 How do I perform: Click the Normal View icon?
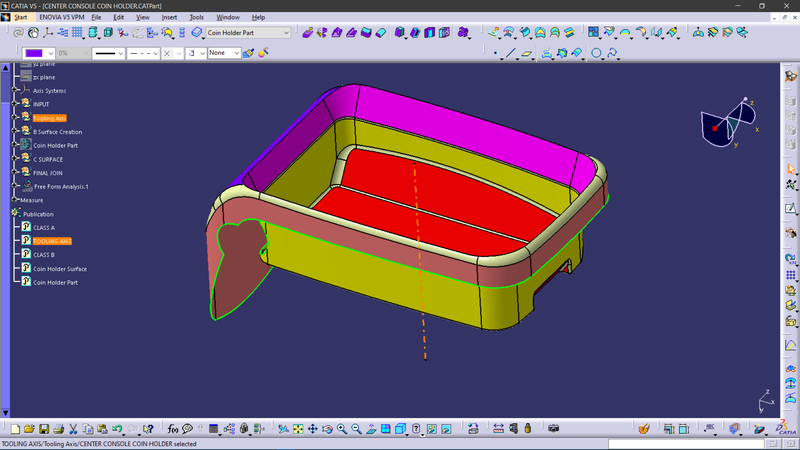point(371,429)
